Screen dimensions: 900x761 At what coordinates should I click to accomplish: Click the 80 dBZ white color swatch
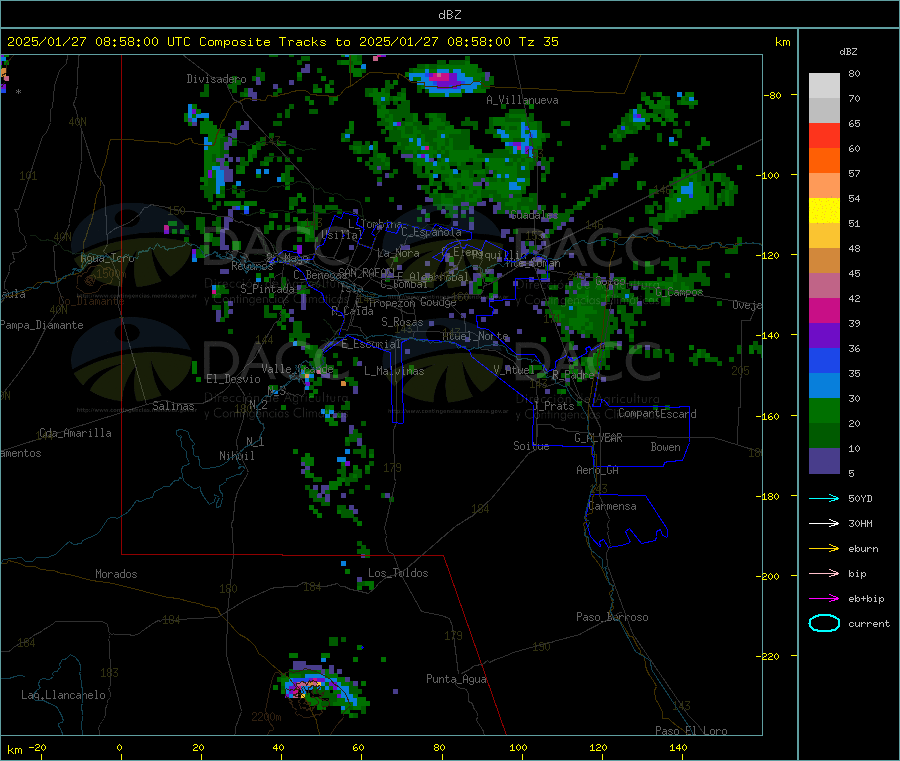coord(824,86)
